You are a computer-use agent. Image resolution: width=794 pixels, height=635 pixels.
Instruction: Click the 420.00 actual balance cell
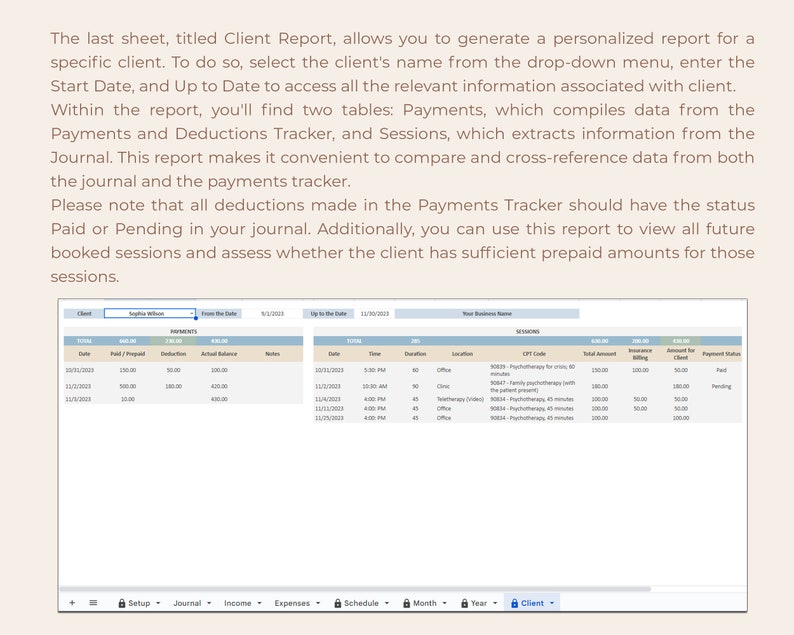pos(219,386)
